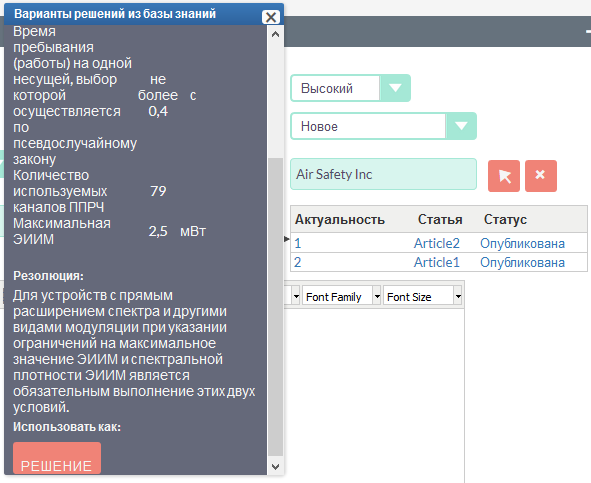This screenshot has width=591, height=483.
Task: Click the popup scrollbar down arrow
Action: tap(276, 467)
